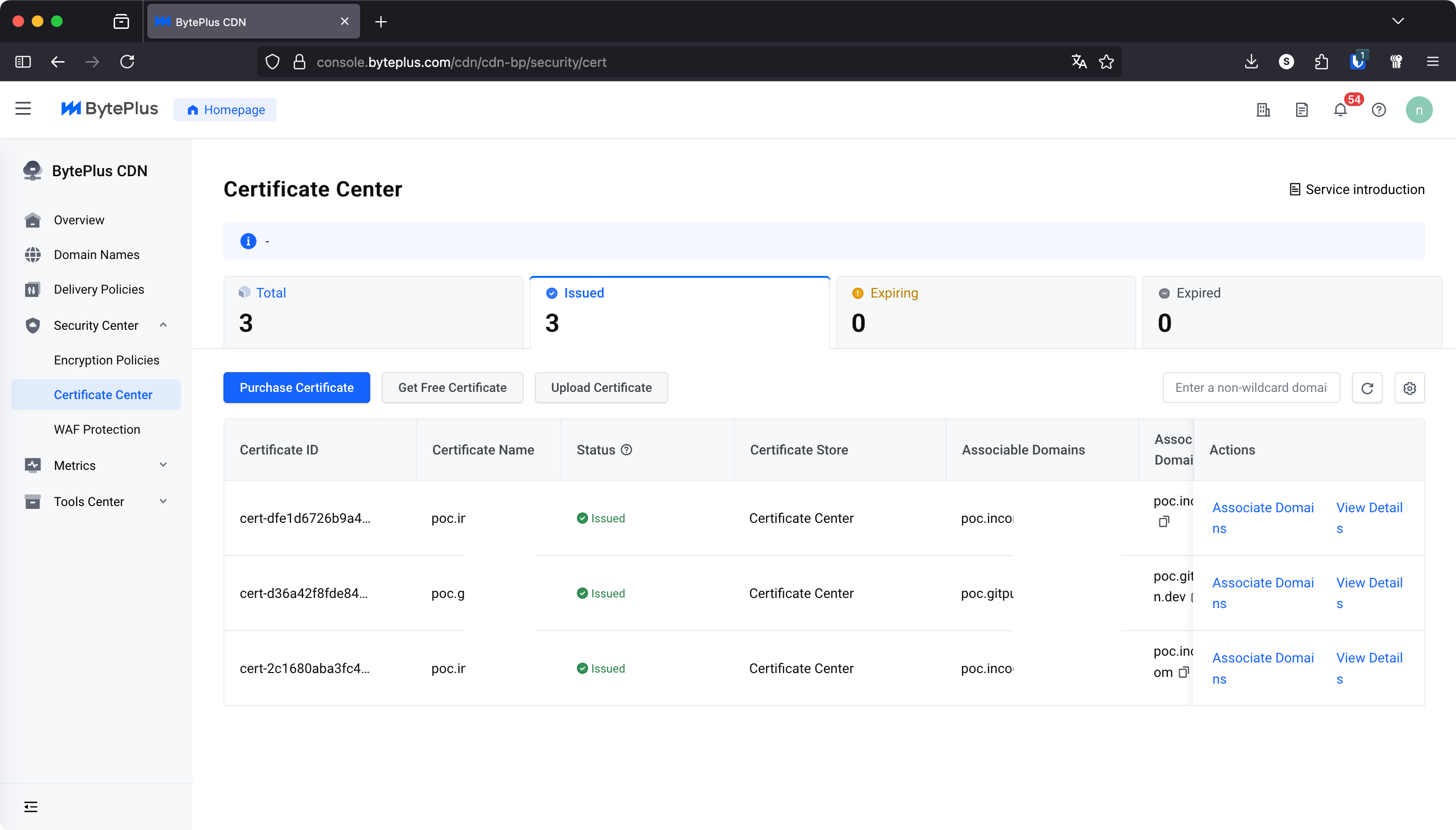Select the Issued certificates tab
The height and width of the screenshot is (830, 1456).
tap(679, 312)
